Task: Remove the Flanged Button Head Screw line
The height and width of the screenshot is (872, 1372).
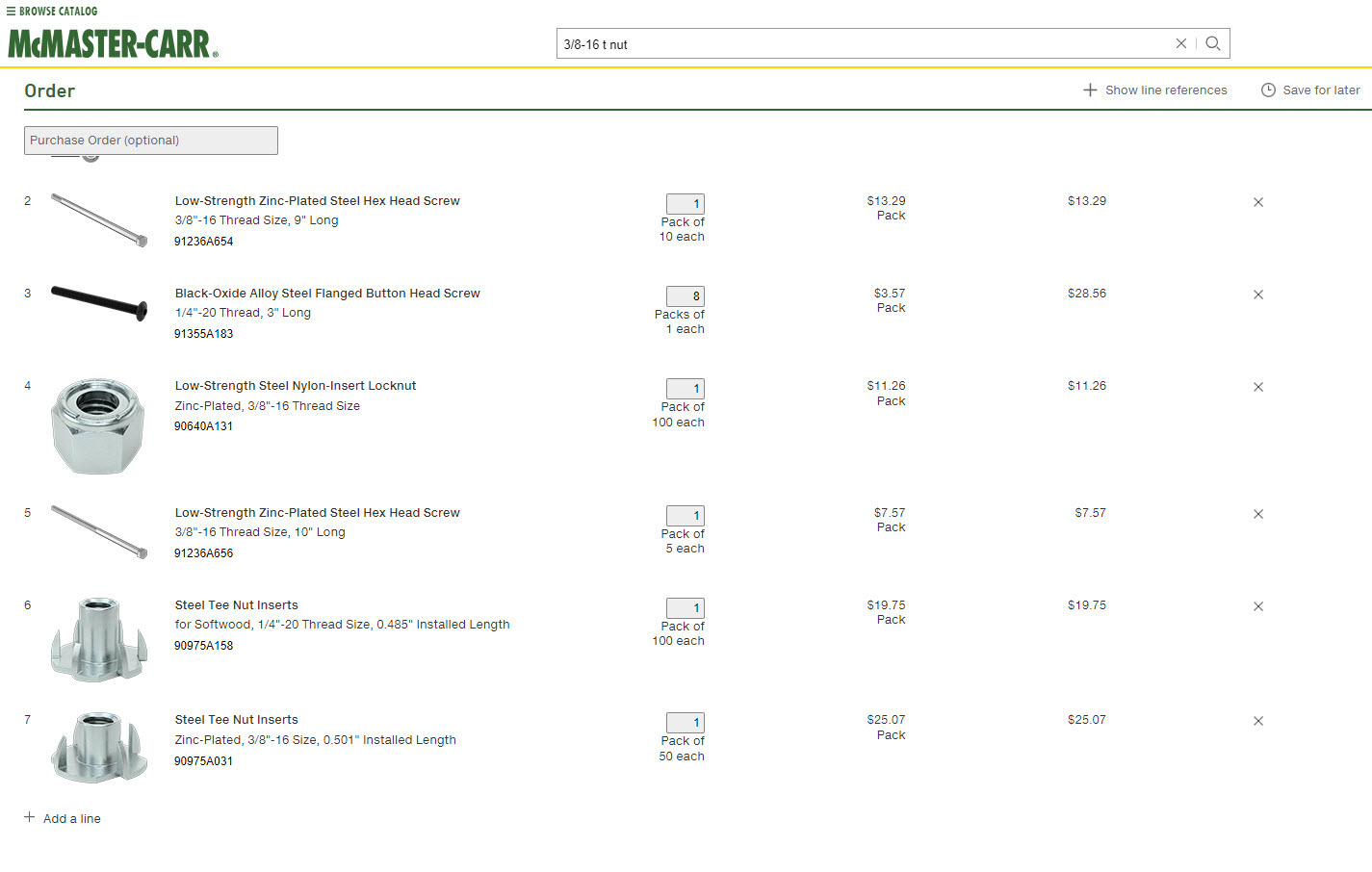Action: tap(1257, 295)
